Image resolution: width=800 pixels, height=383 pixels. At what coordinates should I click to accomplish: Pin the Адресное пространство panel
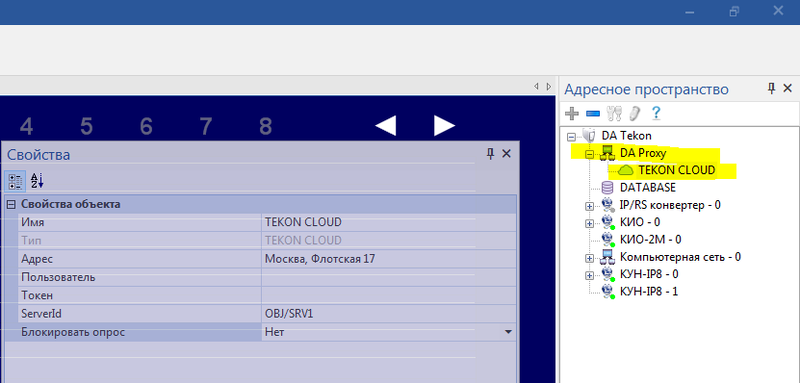click(x=772, y=89)
